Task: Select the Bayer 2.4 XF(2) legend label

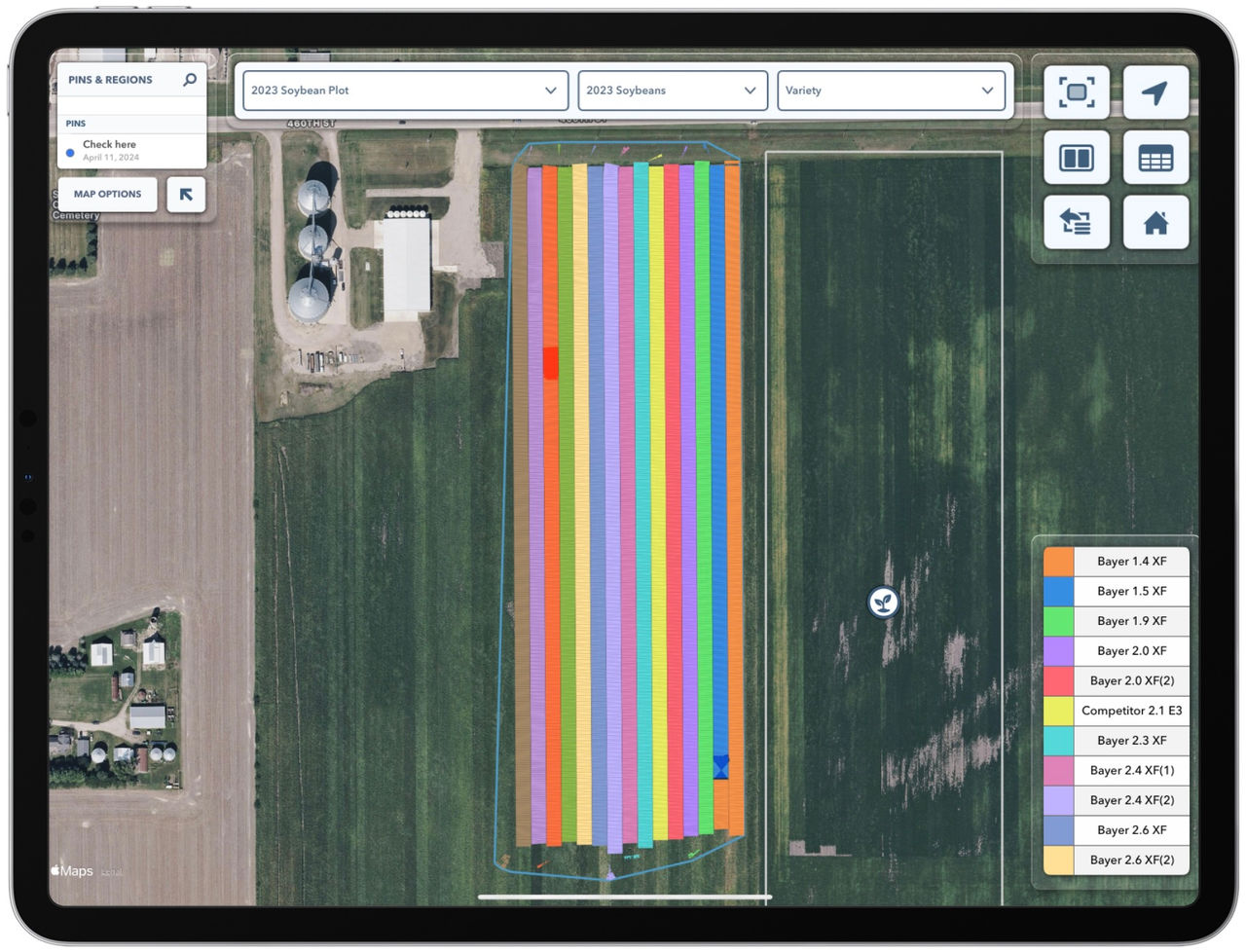Action: 1132,800
